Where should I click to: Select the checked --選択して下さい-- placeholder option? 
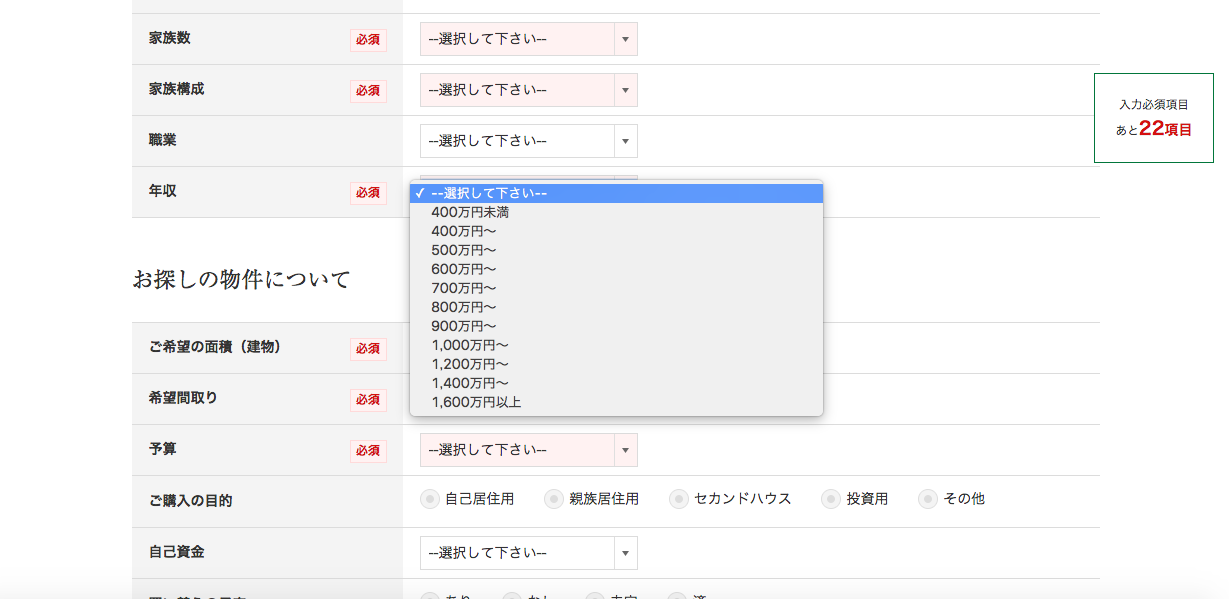pos(489,193)
